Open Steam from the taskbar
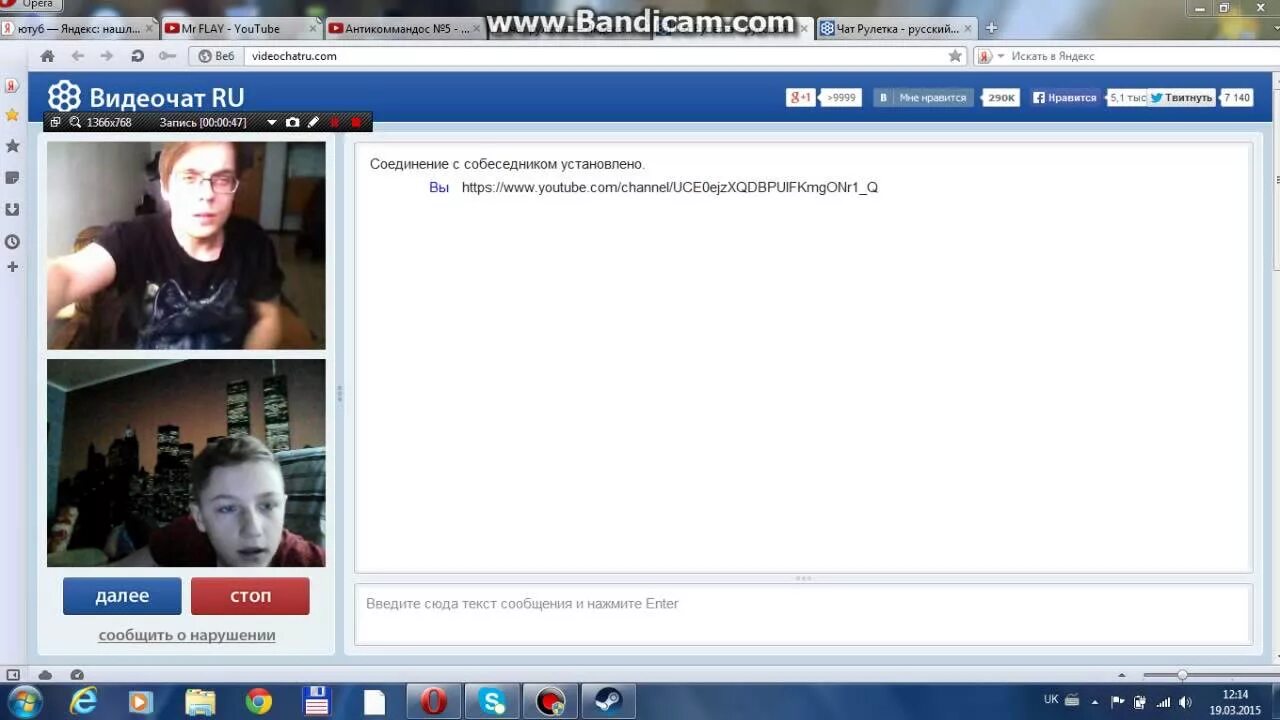The width and height of the screenshot is (1280, 720). click(x=607, y=702)
